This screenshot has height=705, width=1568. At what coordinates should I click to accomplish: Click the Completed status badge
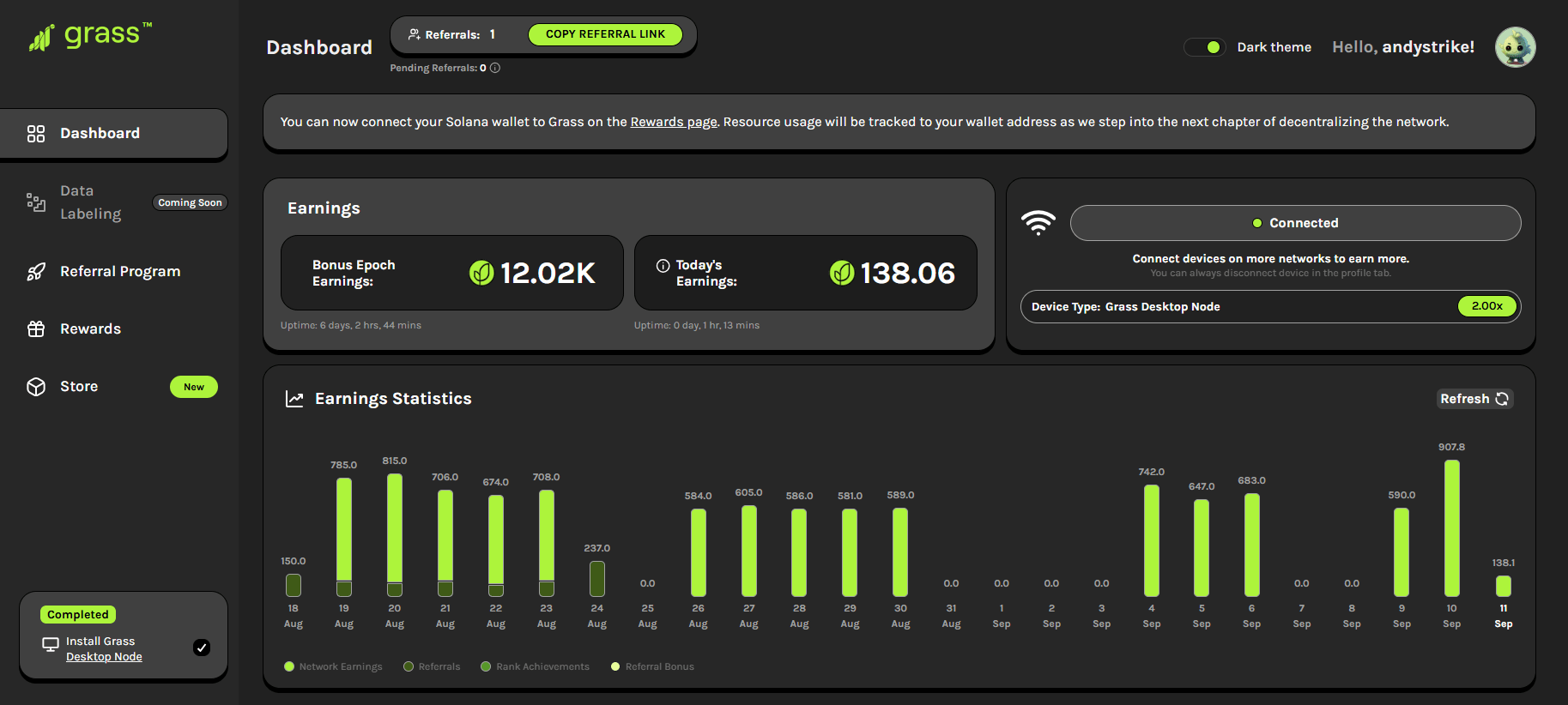[78, 615]
